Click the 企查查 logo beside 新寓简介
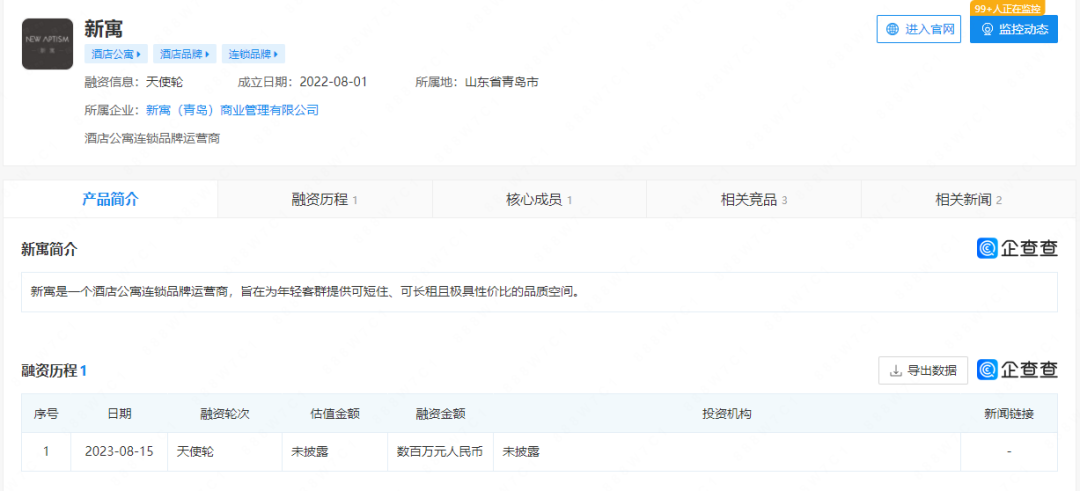The image size is (1080, 491). (x=1017, y=249)
